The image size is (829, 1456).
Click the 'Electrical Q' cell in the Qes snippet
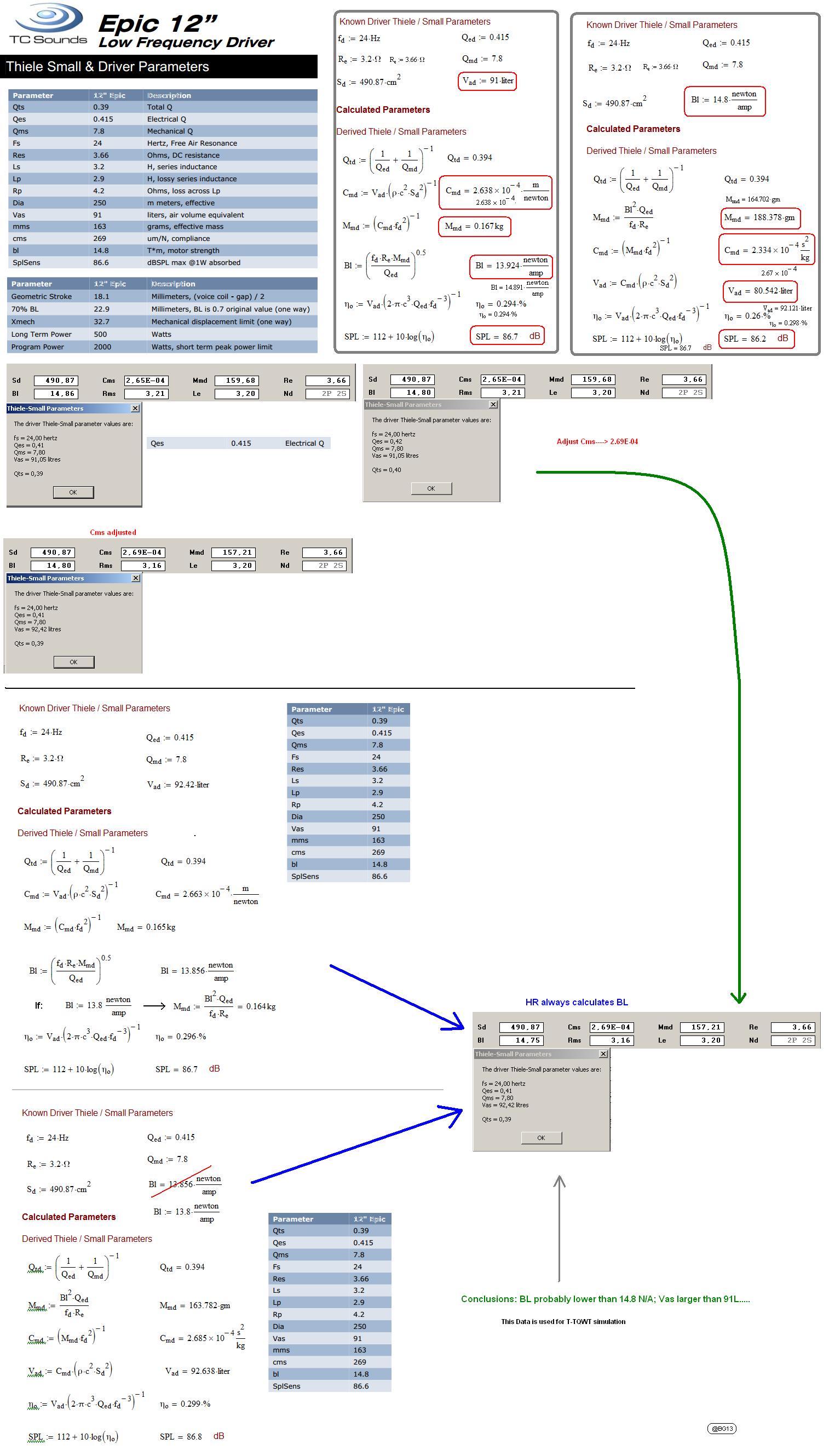(304, 444)
